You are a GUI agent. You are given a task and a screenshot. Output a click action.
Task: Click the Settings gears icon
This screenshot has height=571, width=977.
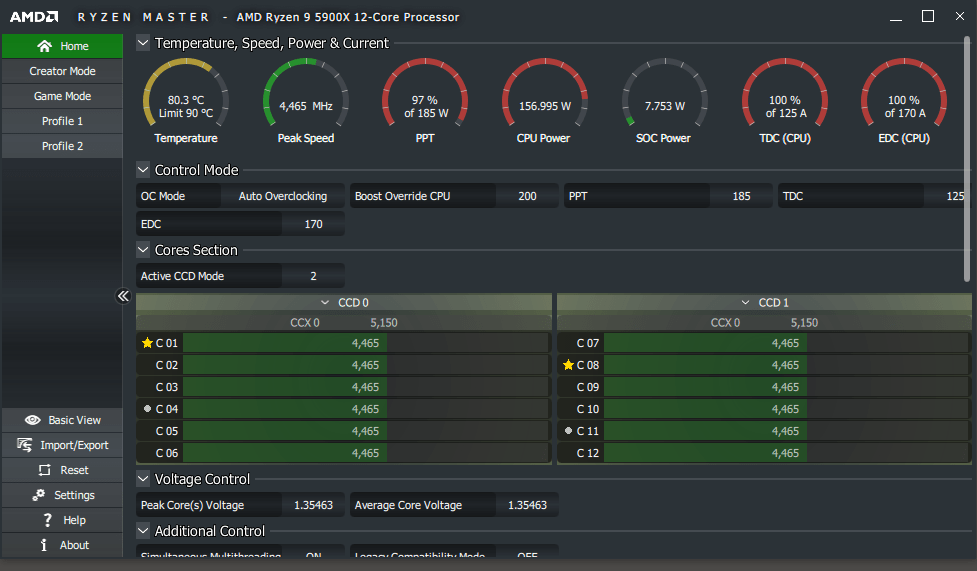tap(39, 495)
